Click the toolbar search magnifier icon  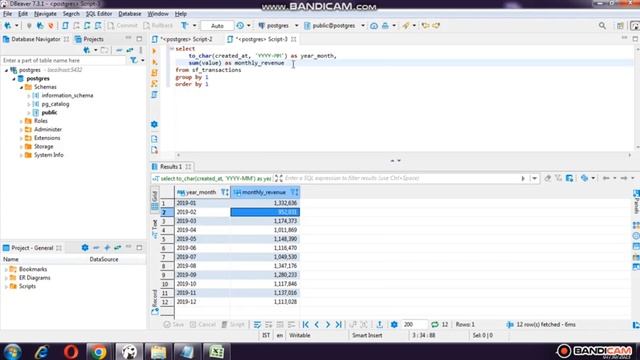click(x=602, y=26)
